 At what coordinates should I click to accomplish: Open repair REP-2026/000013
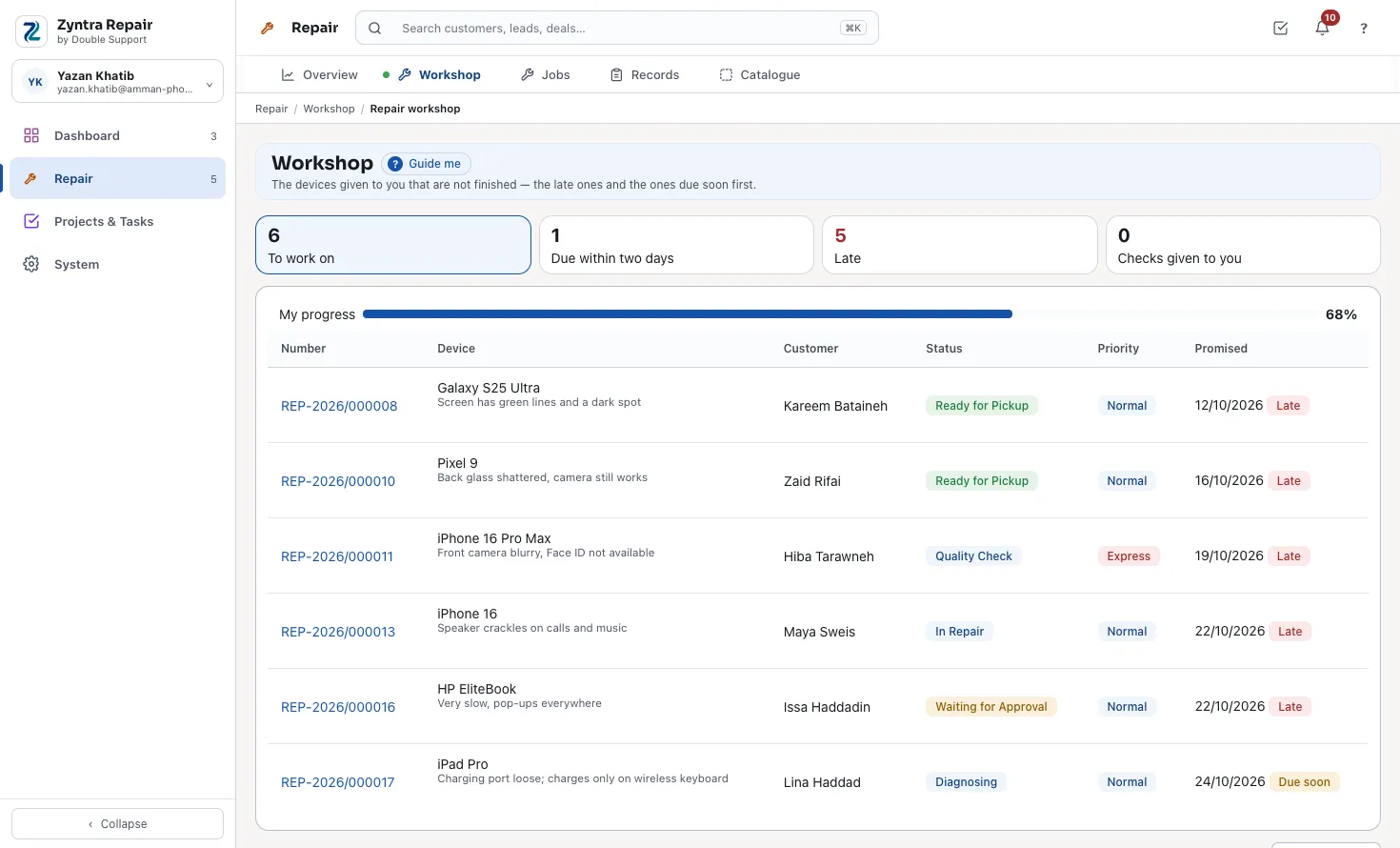[338, 632]
